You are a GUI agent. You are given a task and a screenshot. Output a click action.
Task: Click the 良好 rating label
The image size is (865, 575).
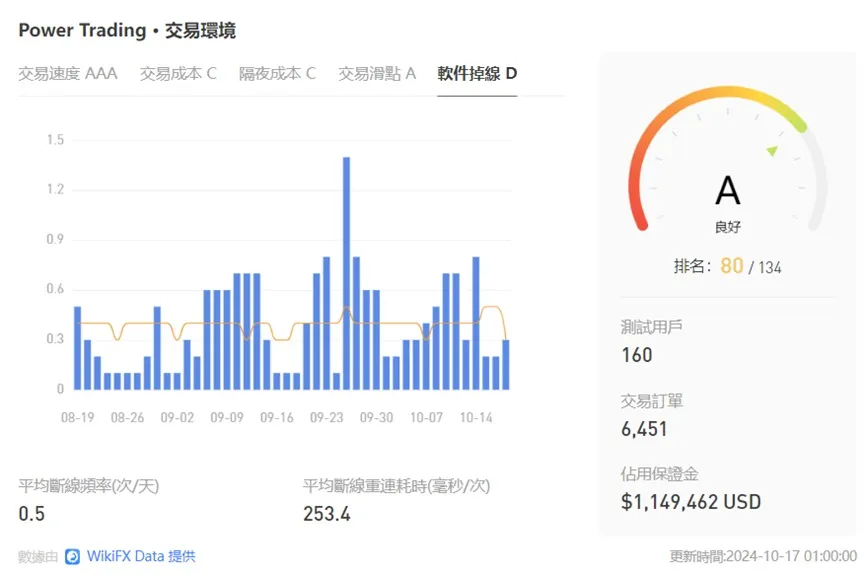(728, 227)
